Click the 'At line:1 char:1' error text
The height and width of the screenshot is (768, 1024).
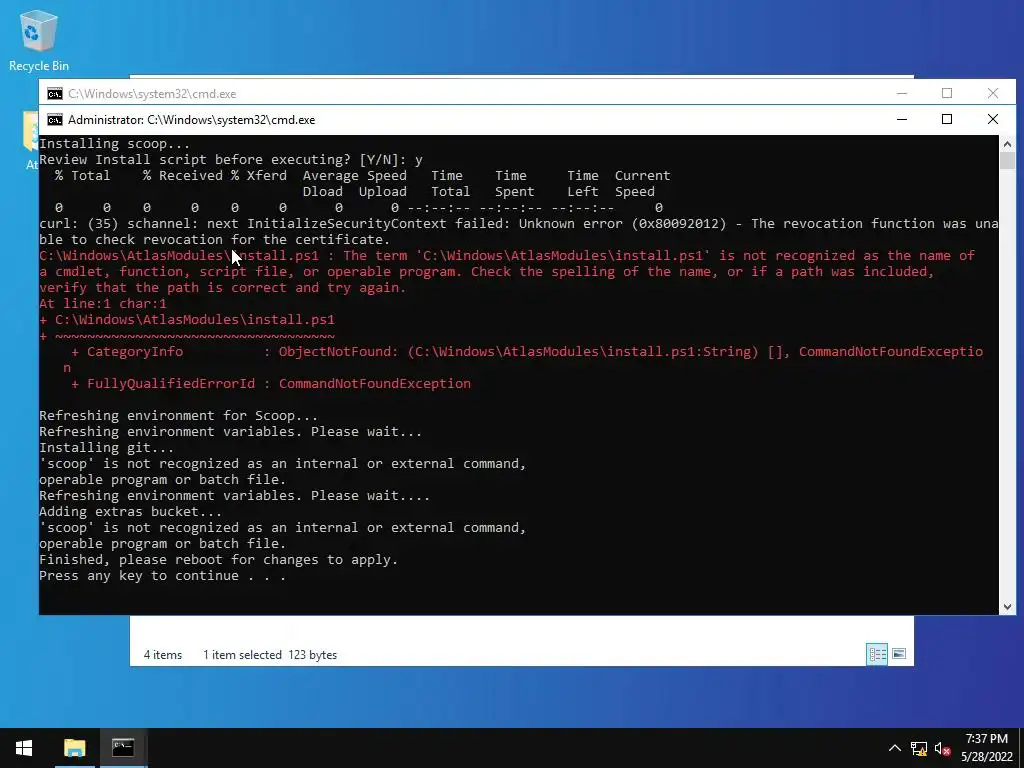click(103, 304)
